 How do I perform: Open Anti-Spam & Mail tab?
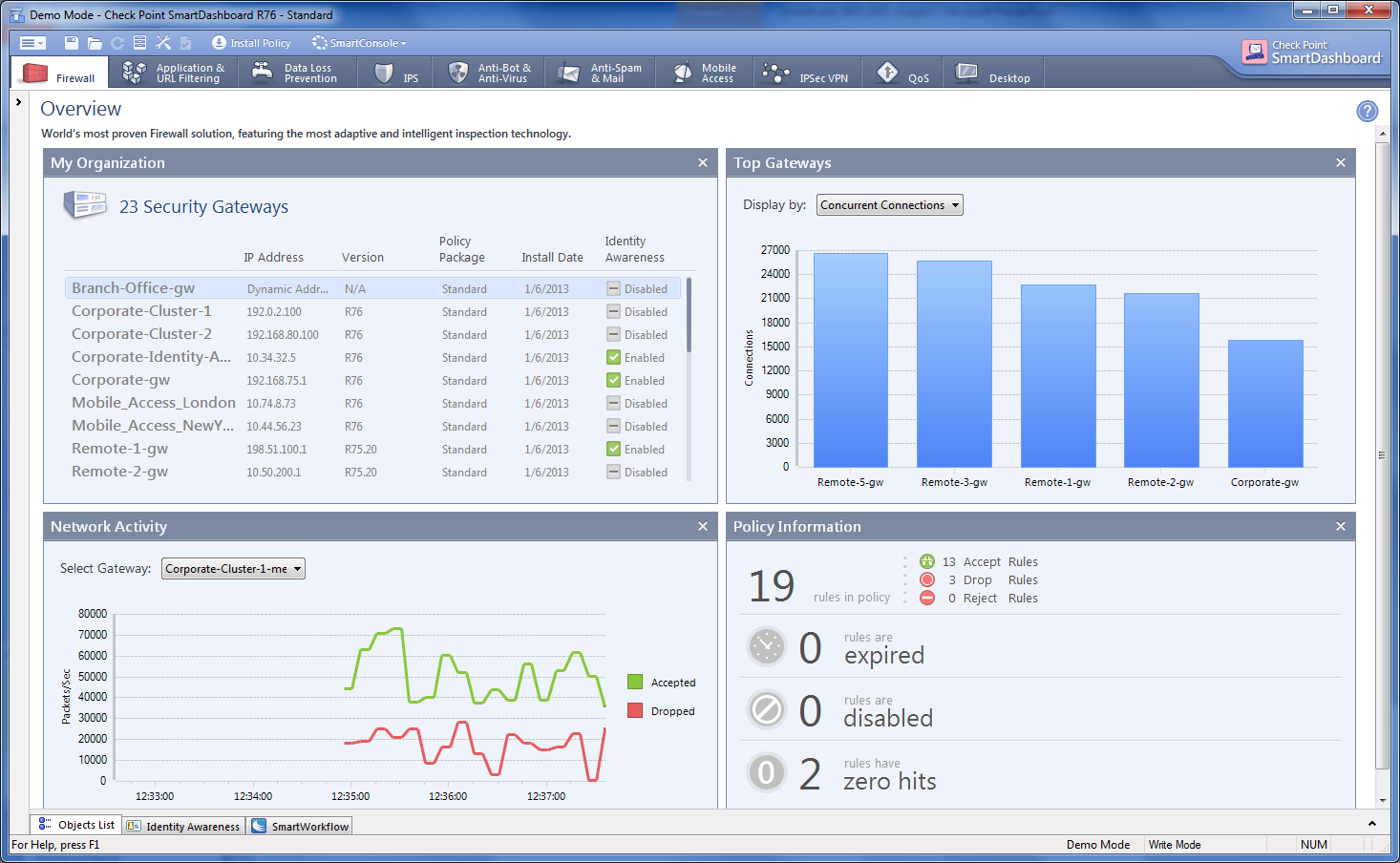pos(601,74)
